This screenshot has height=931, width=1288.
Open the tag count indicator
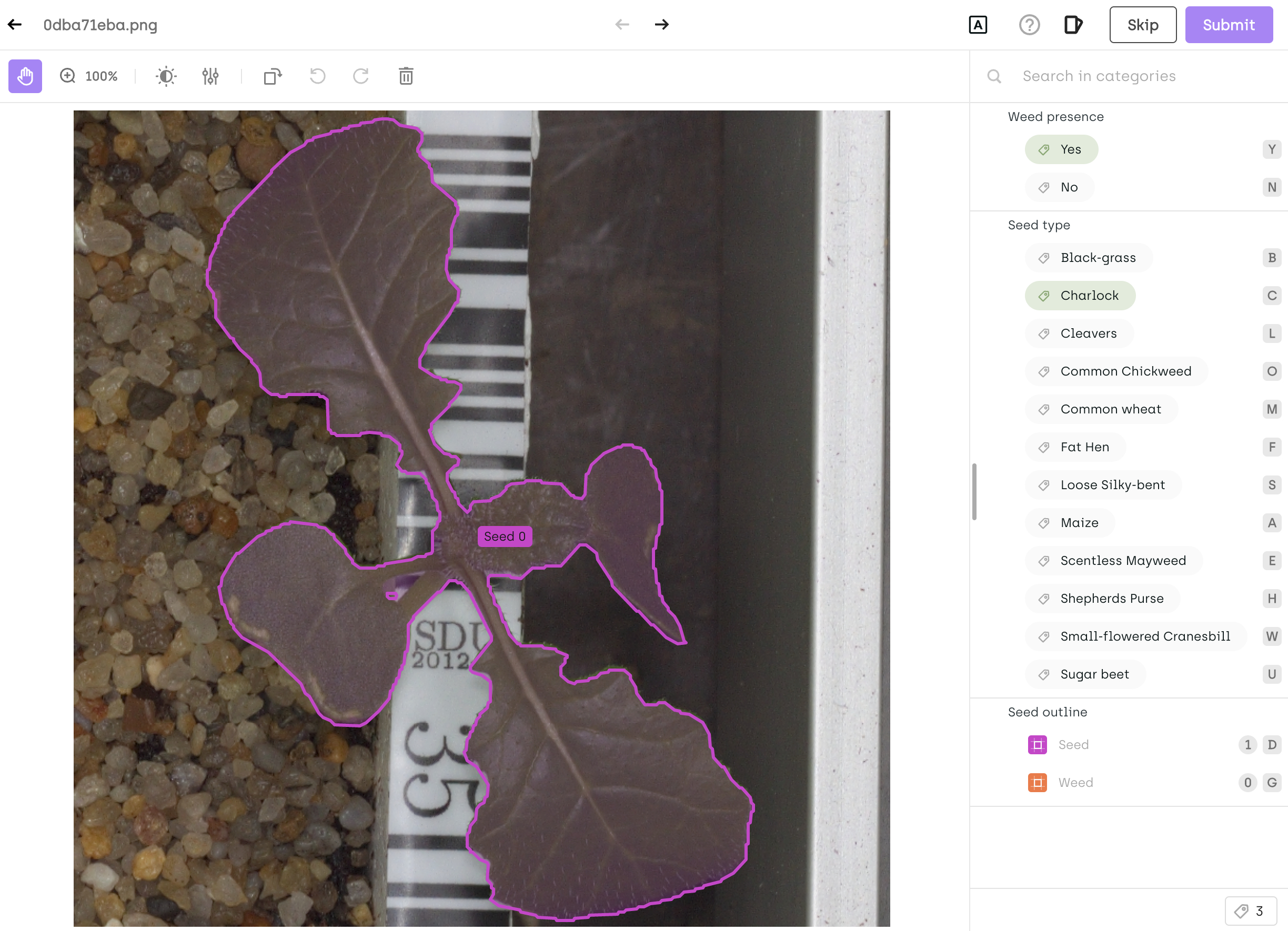pos(1250,911)
